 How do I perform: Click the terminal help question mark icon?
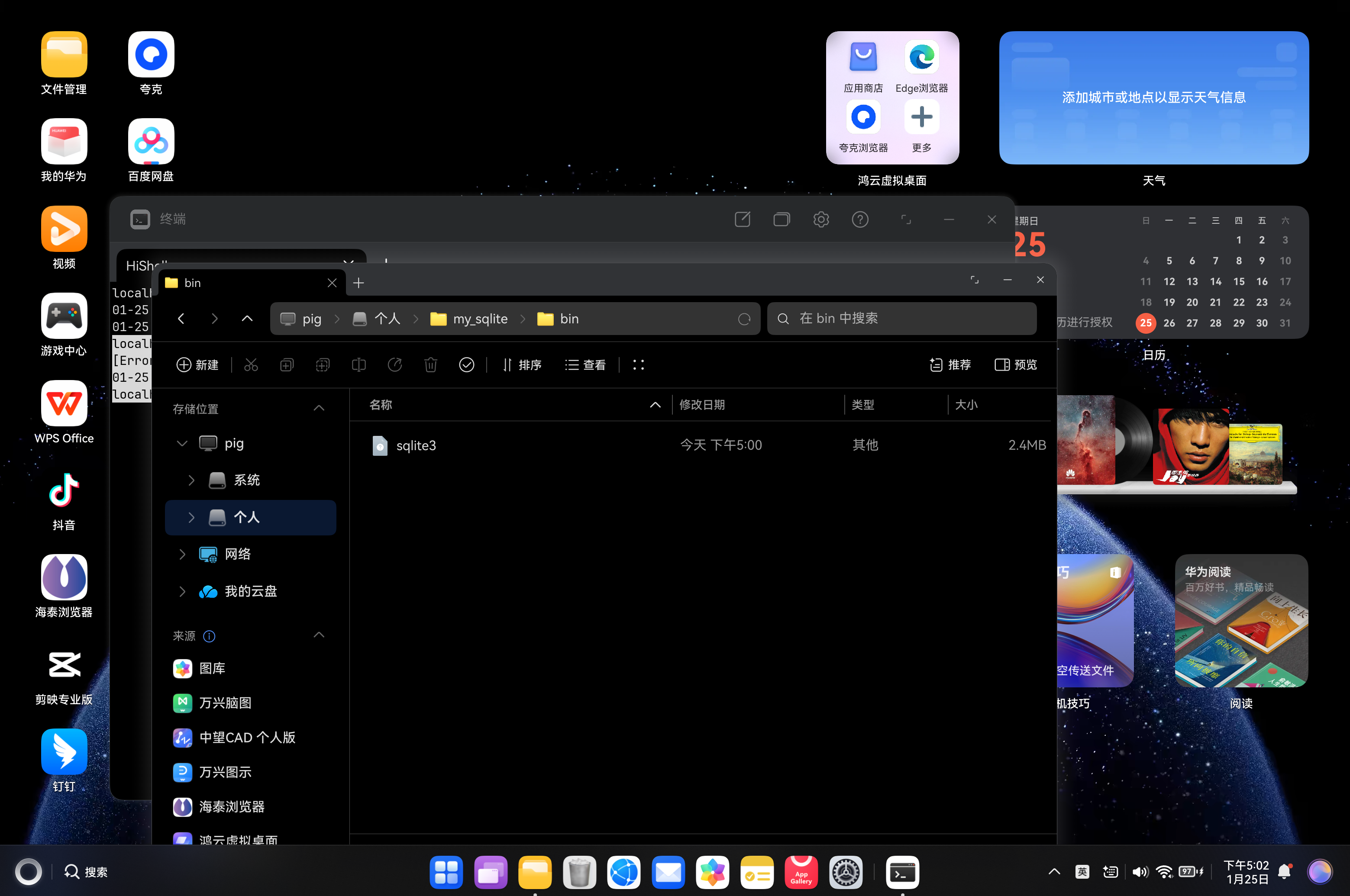pyautogui.click(x=859, y=219)
